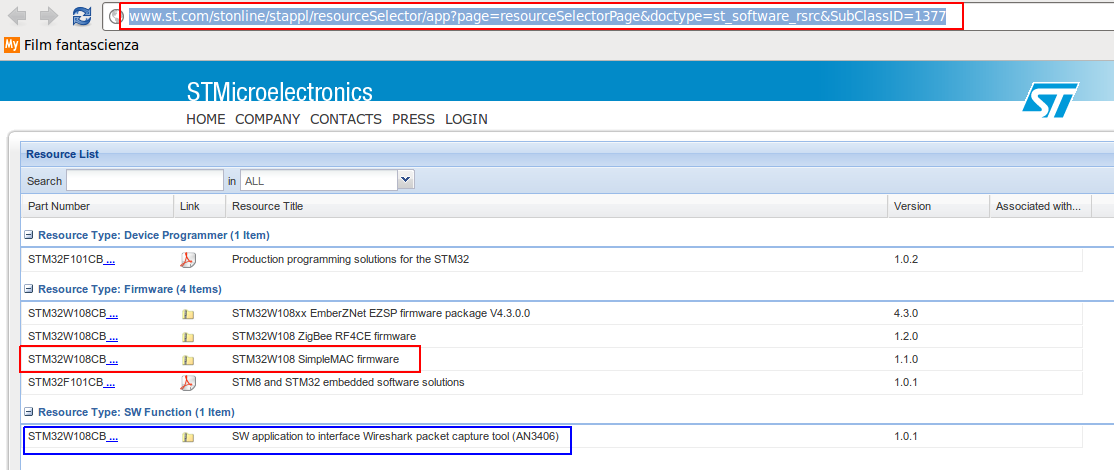The width and height of the screenshot is (1114, 470).
Task: Select Production programming solutions for the STM32 title
Action: click(350, 259)
